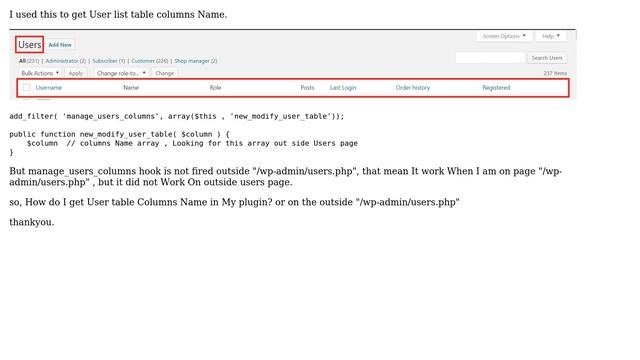Expand the Help dropdown tab

[x=551, y=36]
